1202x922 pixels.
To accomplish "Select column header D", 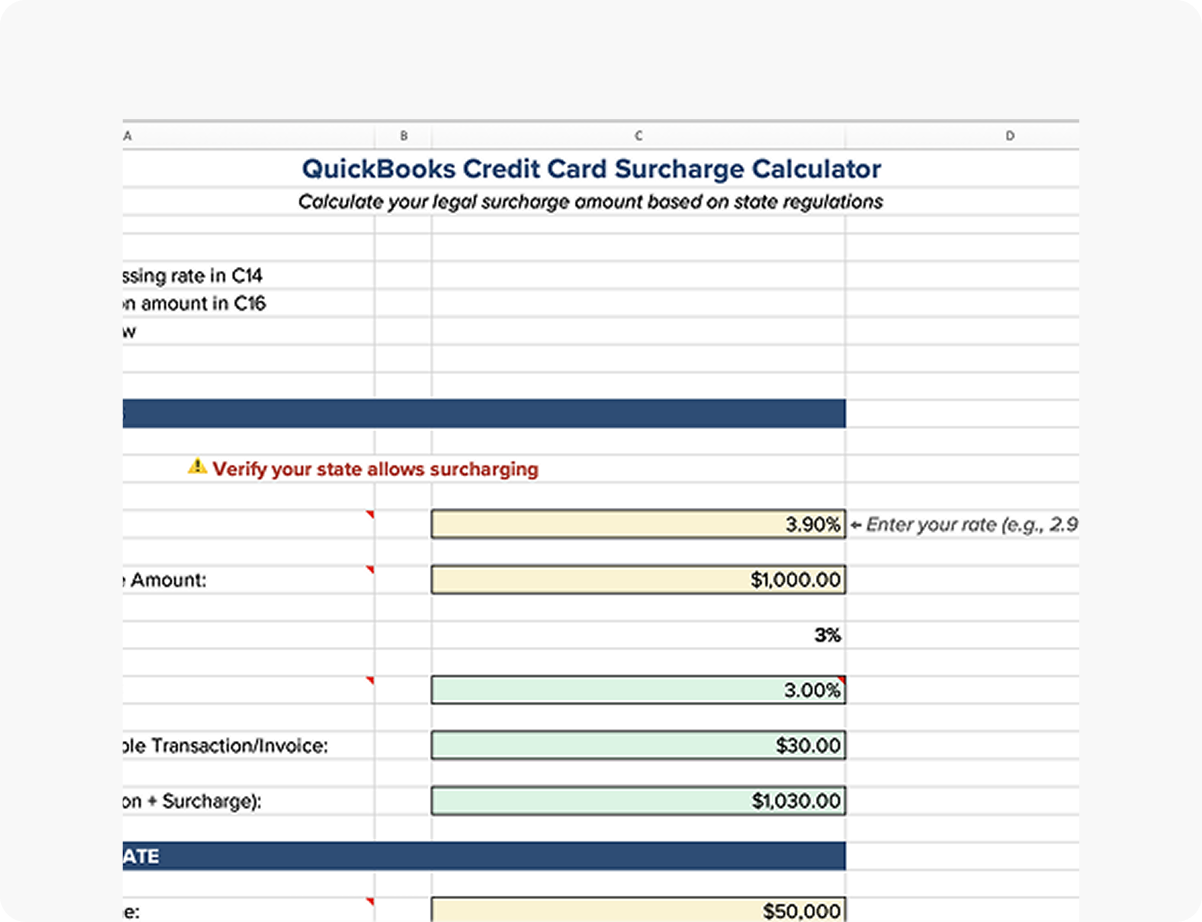I will 1009,135.
